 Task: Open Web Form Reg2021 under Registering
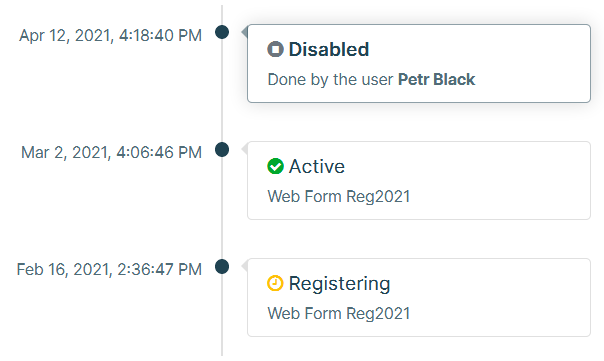tap(339, 314)
